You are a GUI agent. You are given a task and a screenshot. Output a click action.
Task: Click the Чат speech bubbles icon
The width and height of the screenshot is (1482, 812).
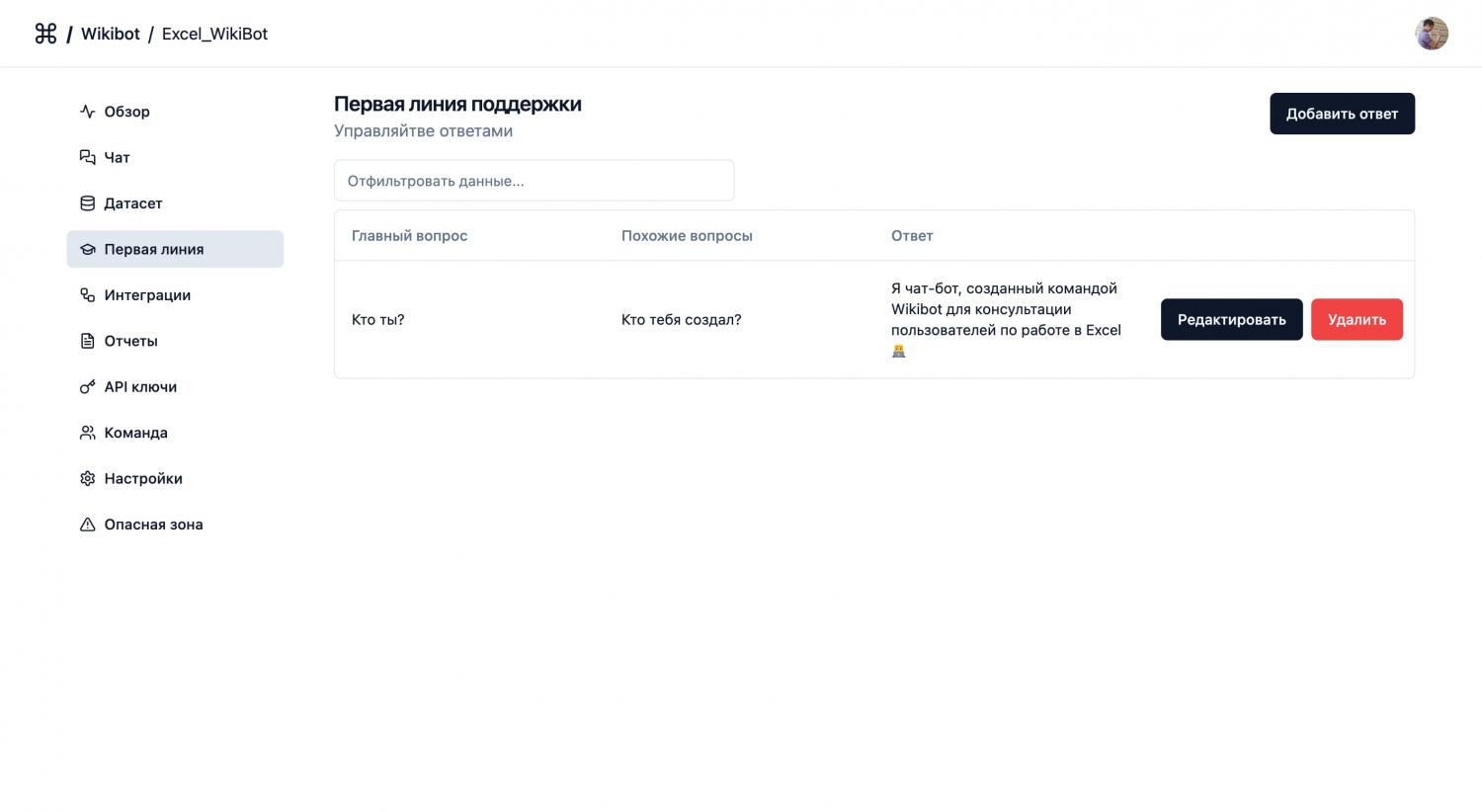coord(87,157)
